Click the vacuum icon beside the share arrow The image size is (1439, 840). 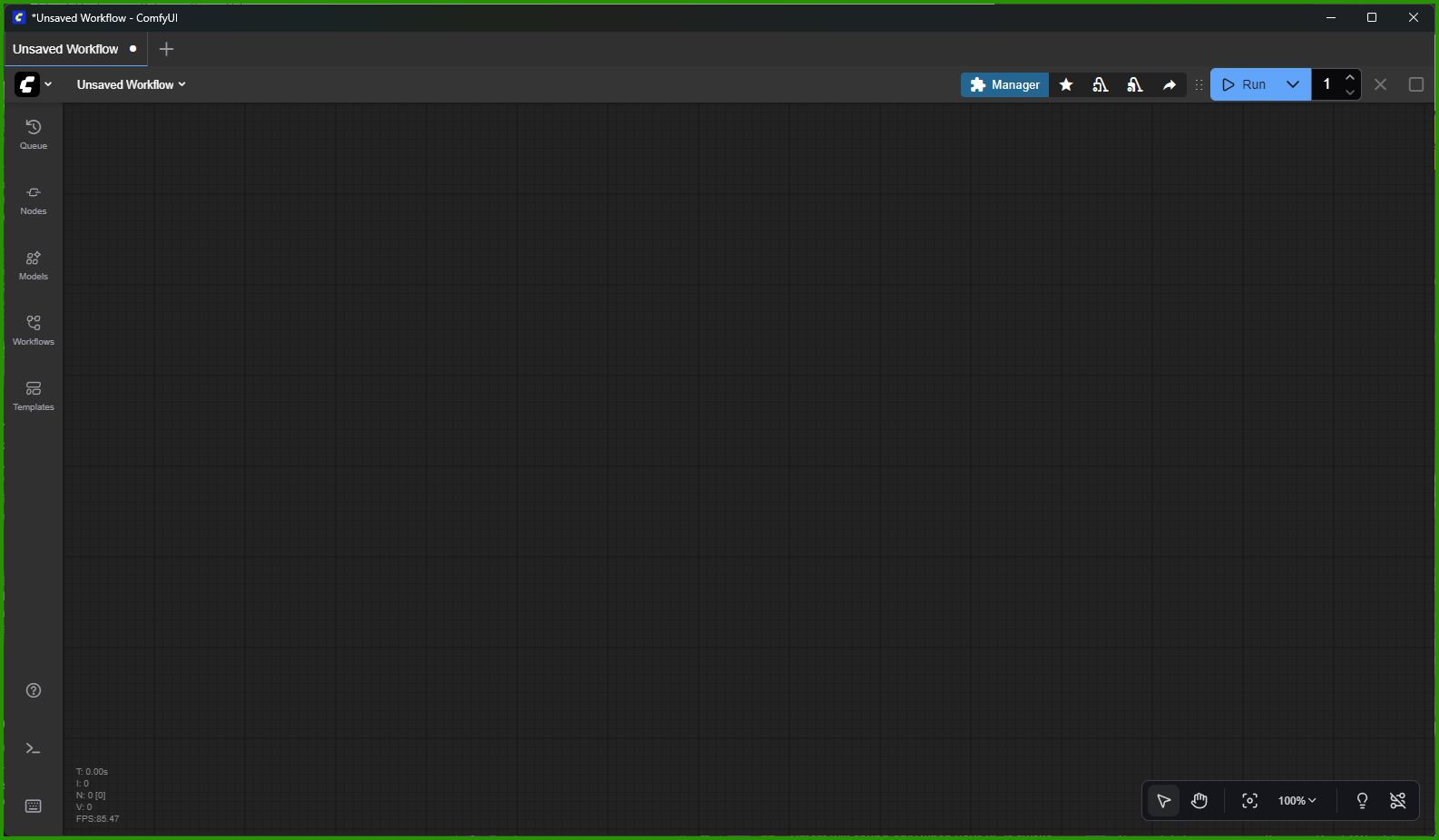[x=1135, y=84]
